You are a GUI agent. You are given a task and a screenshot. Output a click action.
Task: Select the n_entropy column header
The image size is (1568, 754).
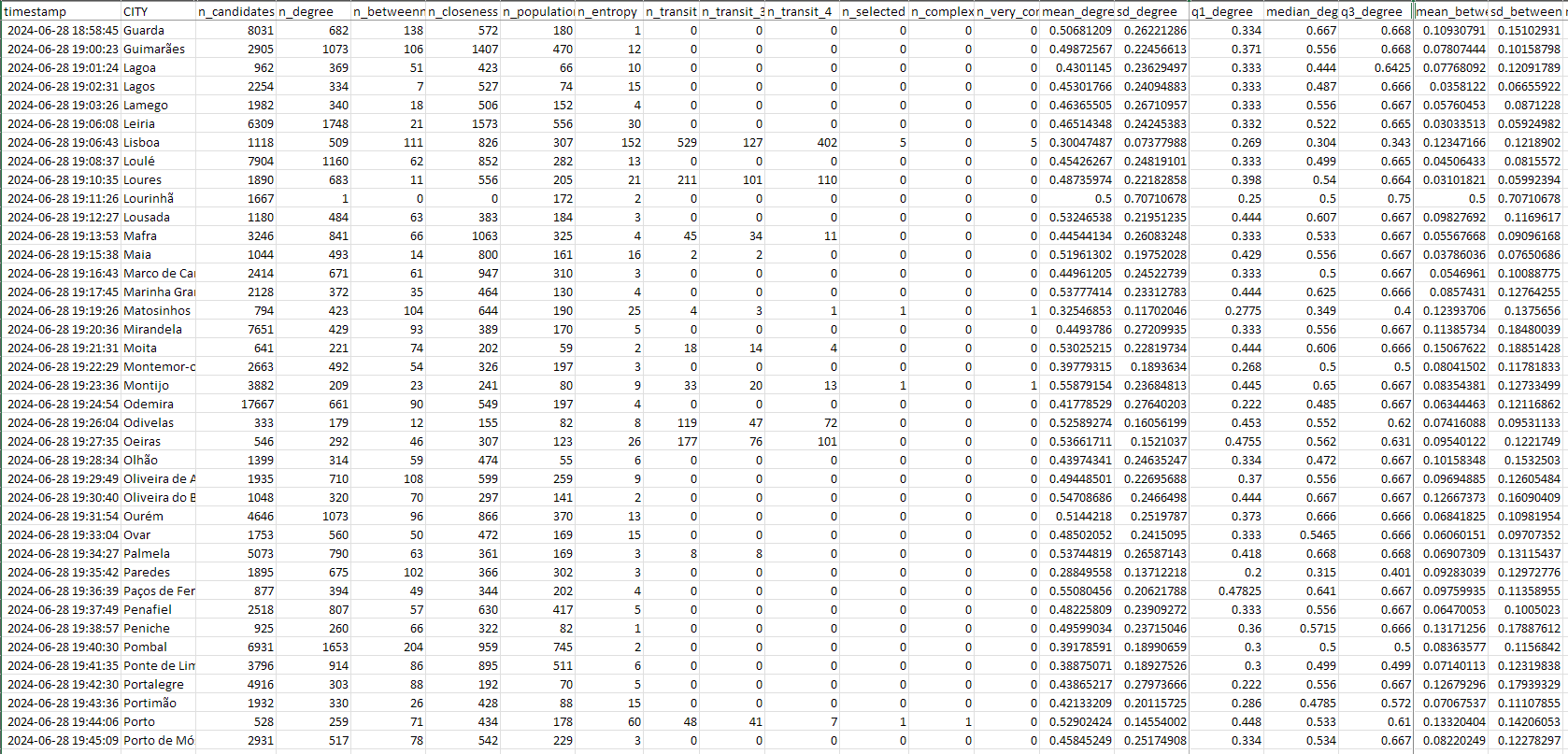608,12
